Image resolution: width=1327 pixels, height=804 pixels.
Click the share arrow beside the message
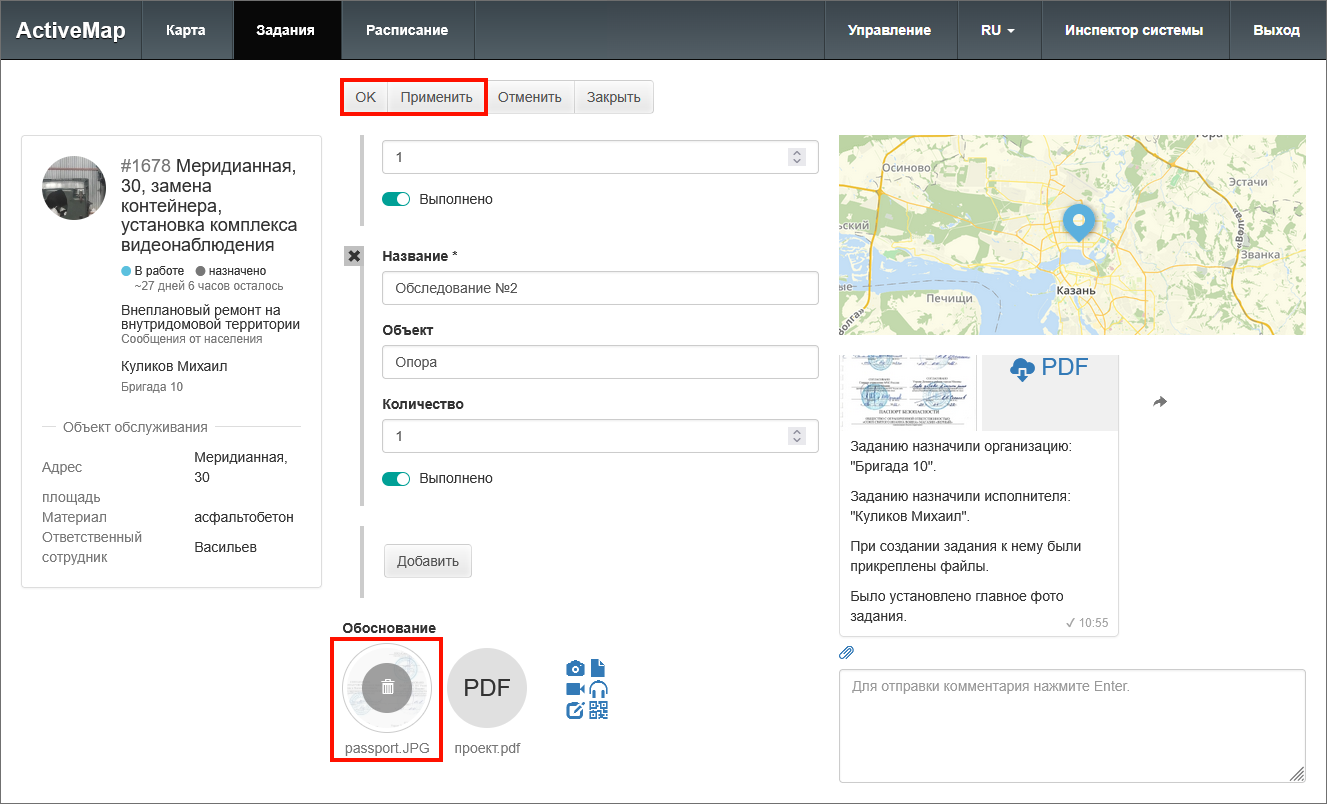[1160, 401]
